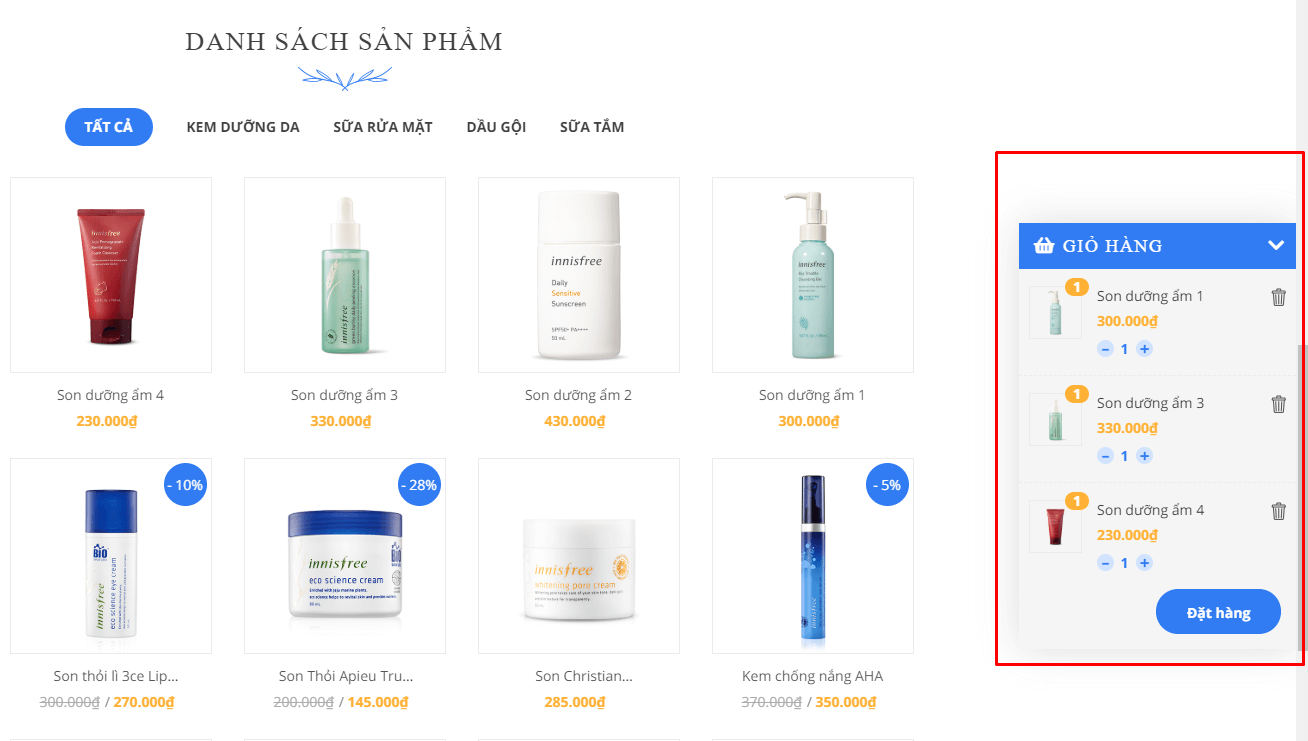The height and width of the screenshot is (741, 1308).
Task: Open Kem chống nắng AHA product link
Action: coord(812,676)
